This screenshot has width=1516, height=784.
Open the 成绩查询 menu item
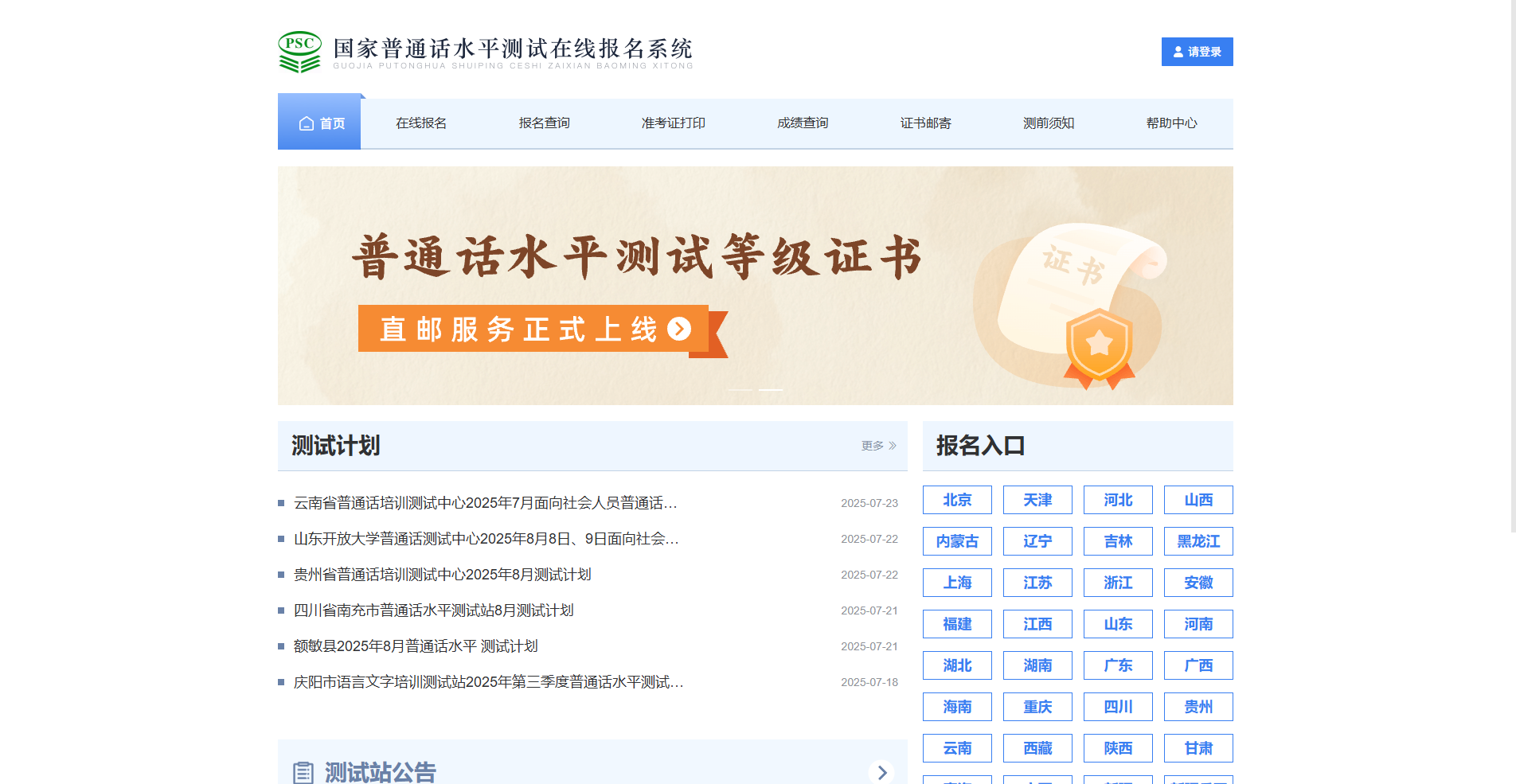(x=802, y=123)
